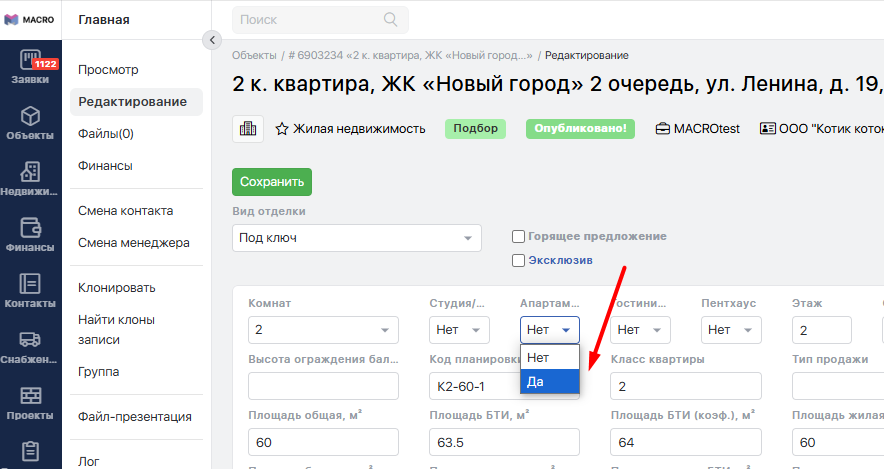Viewport: 884px width, 469px height.
Task: Open Объекты cube icon in navigation
Action: 30,122
